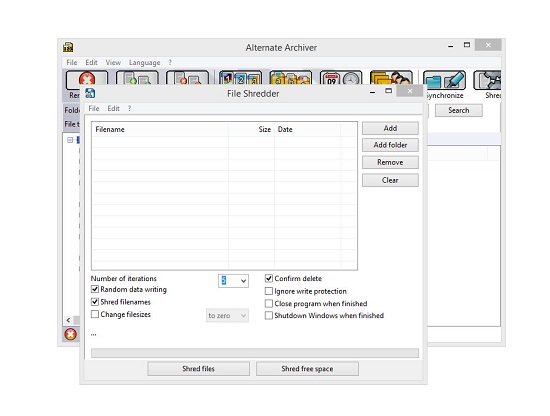
Task: Open the Number of iterations dropdown
Action: pyautogui.click(x=243, y=281)
